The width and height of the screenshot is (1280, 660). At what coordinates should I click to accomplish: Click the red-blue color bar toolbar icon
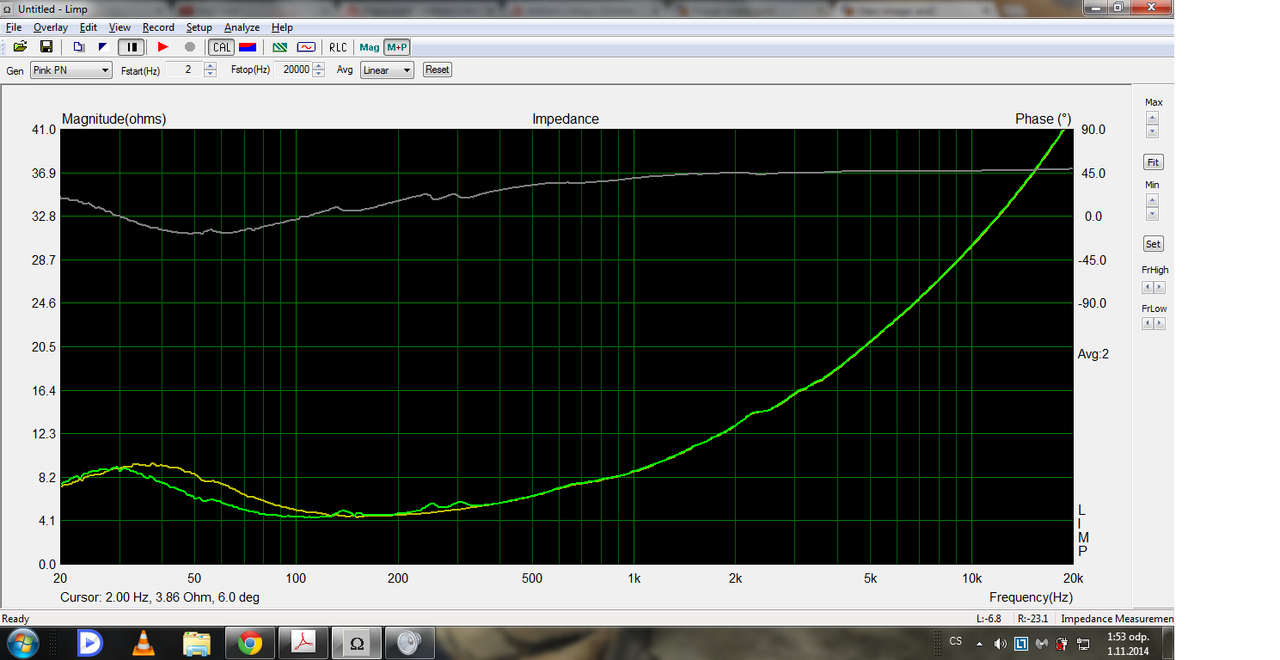click(x=247, y=47)
